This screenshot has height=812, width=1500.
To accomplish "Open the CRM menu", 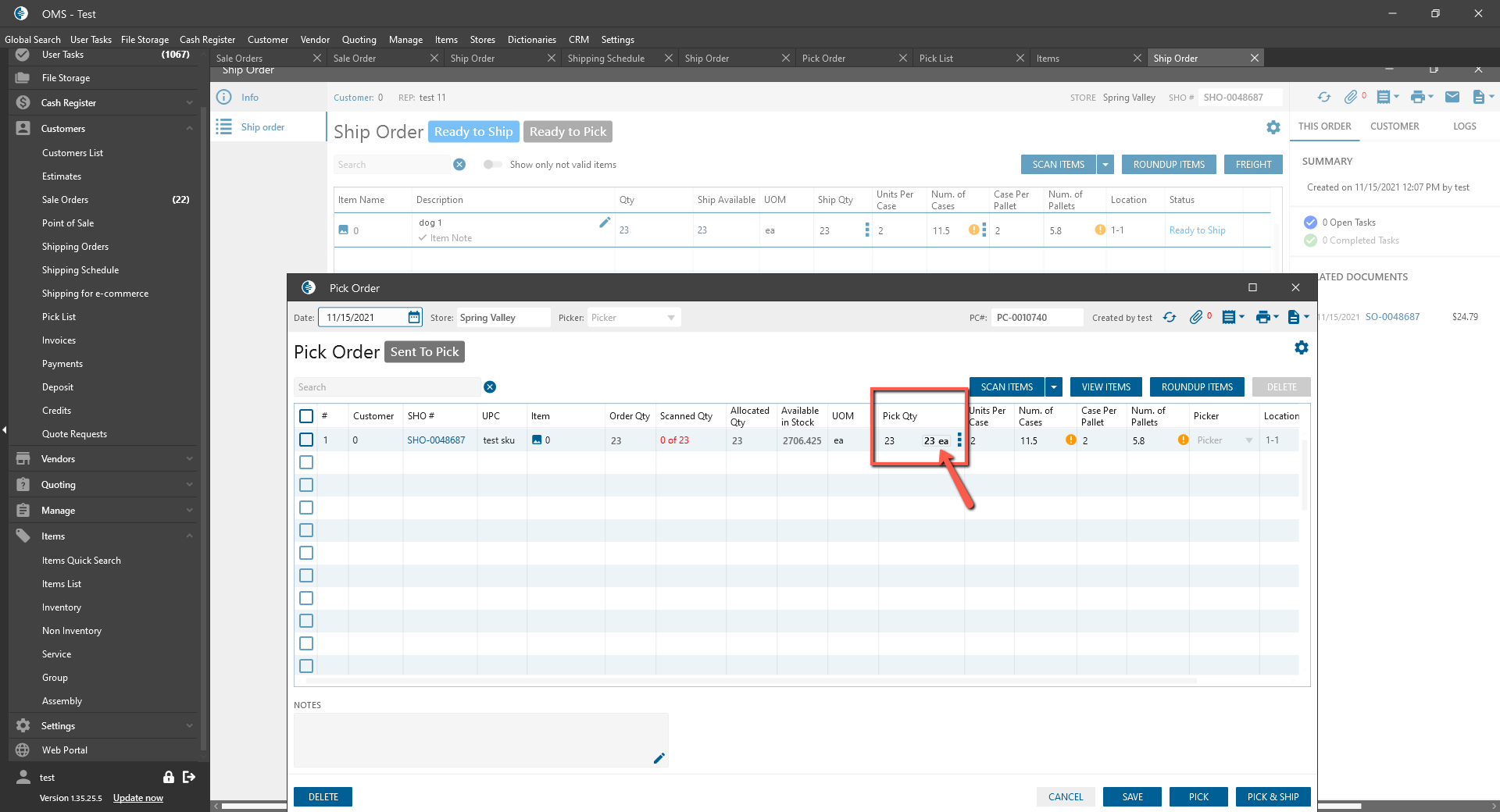I will pyautogui.click(x=579, y=40).
